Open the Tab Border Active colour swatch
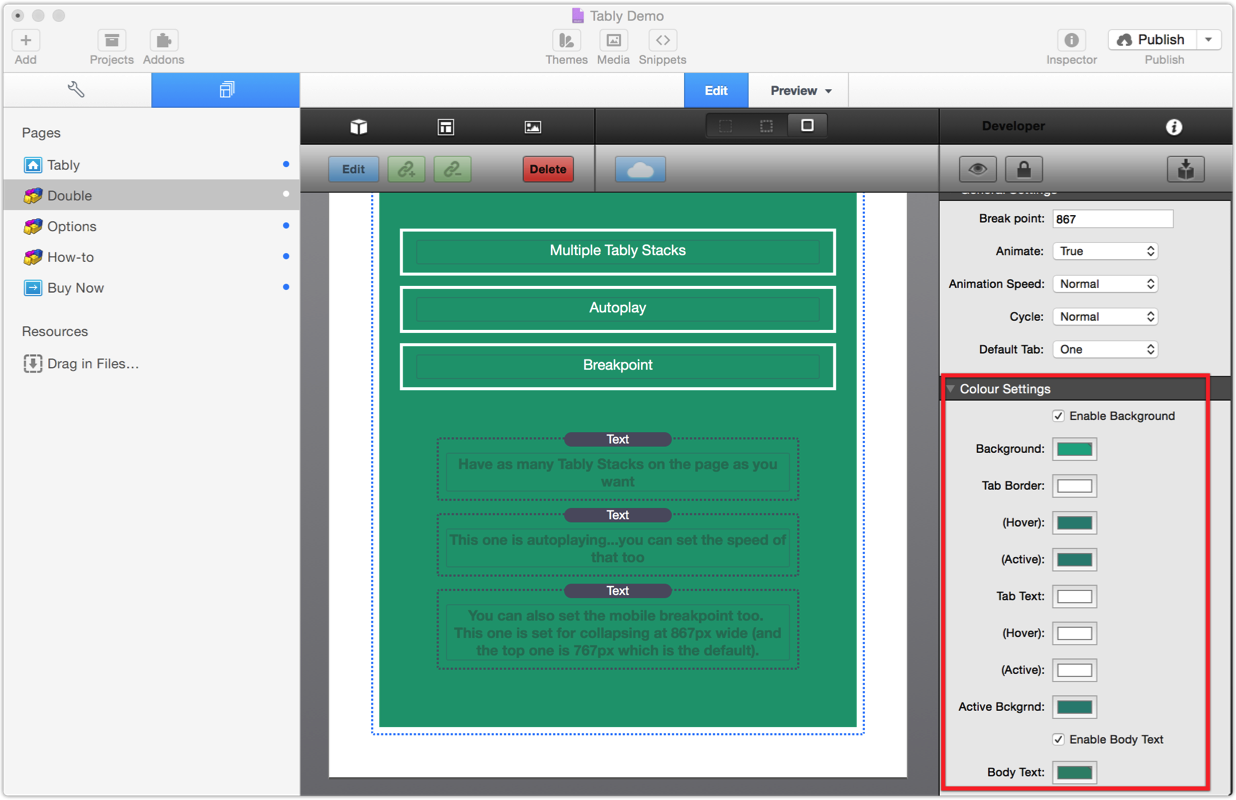The height and width of the screenshot is (800, 1236). 1075,560
